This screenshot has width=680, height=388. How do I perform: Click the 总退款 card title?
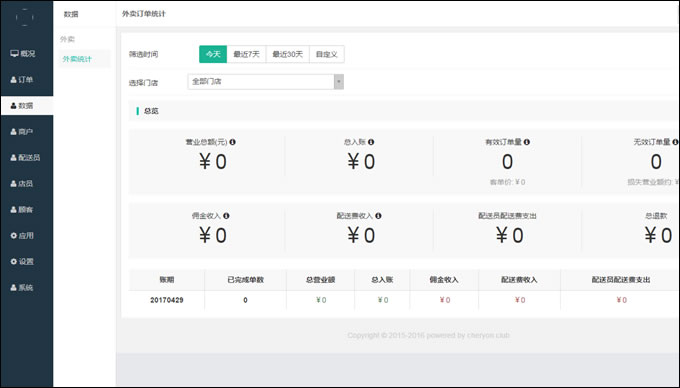pos(656,215)
